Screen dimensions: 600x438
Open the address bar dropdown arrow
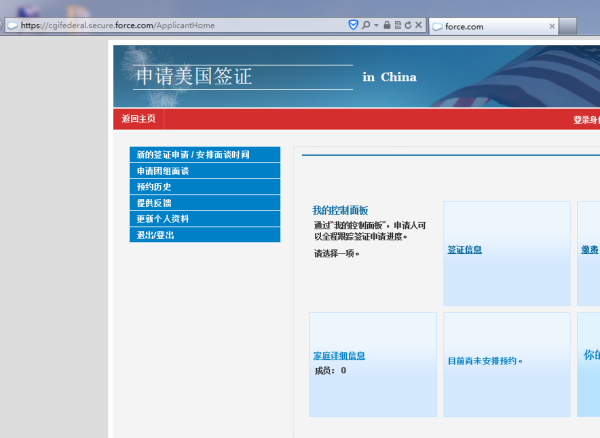tap(375, 25)
